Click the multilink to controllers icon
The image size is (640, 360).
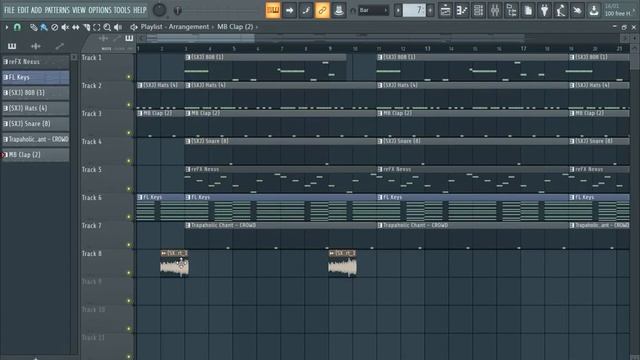pyautogui.click(x=338, y=10)
